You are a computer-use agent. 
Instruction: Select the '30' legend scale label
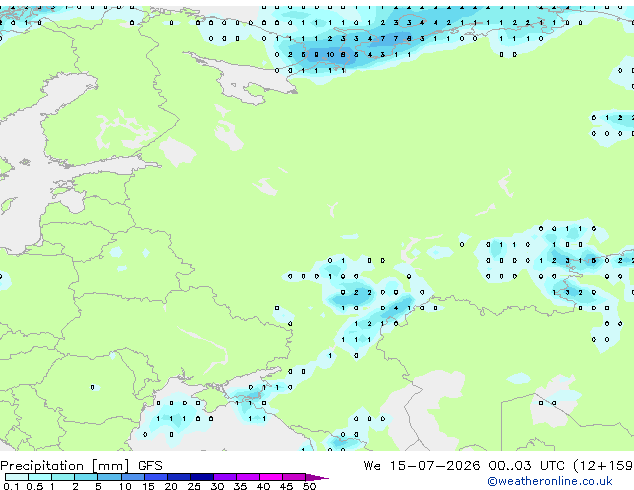[217, 486]
